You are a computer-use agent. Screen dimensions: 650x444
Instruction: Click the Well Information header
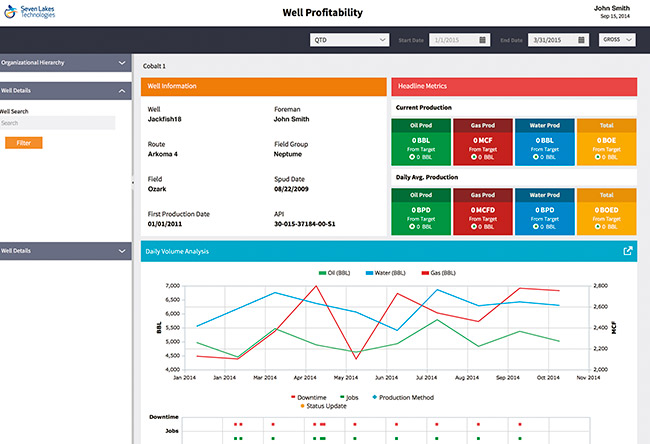click(264, 86)
